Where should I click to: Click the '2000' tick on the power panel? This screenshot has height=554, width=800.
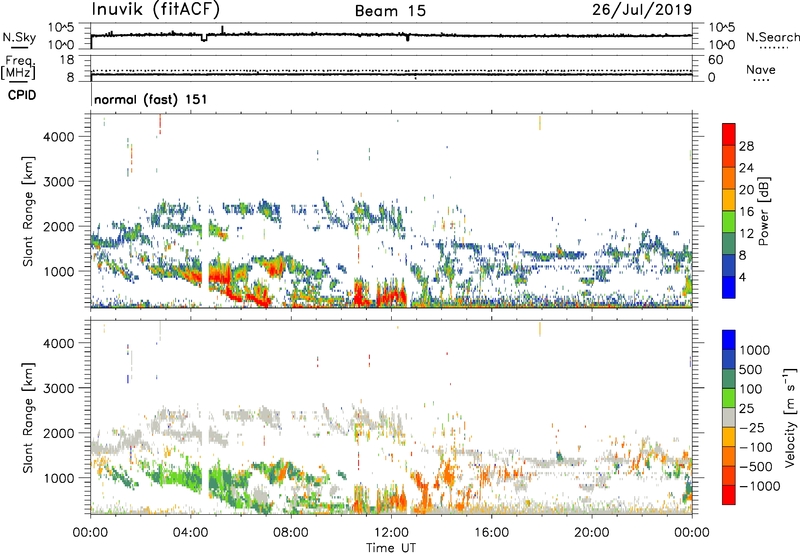pyautogui.click(x=59, y=226)
